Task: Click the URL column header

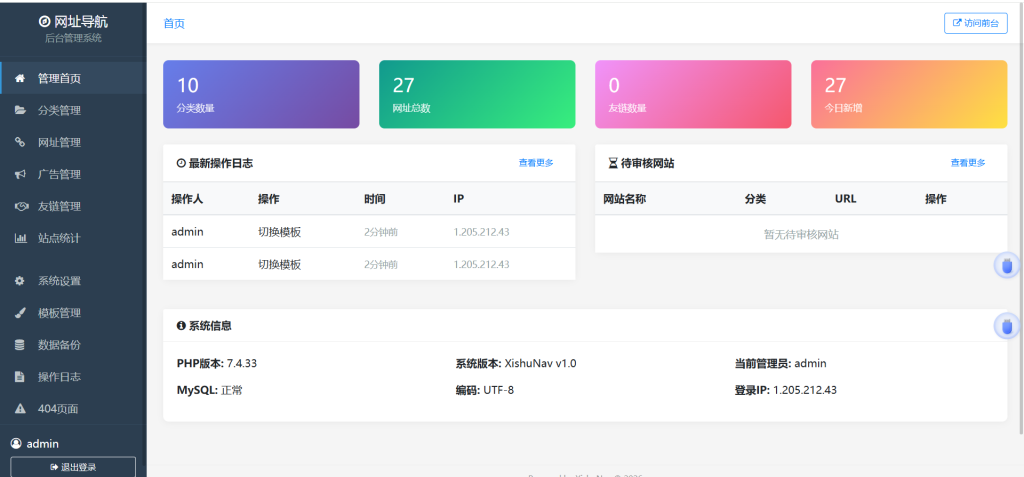Action: pyautogui.click(x=845, y=199)
